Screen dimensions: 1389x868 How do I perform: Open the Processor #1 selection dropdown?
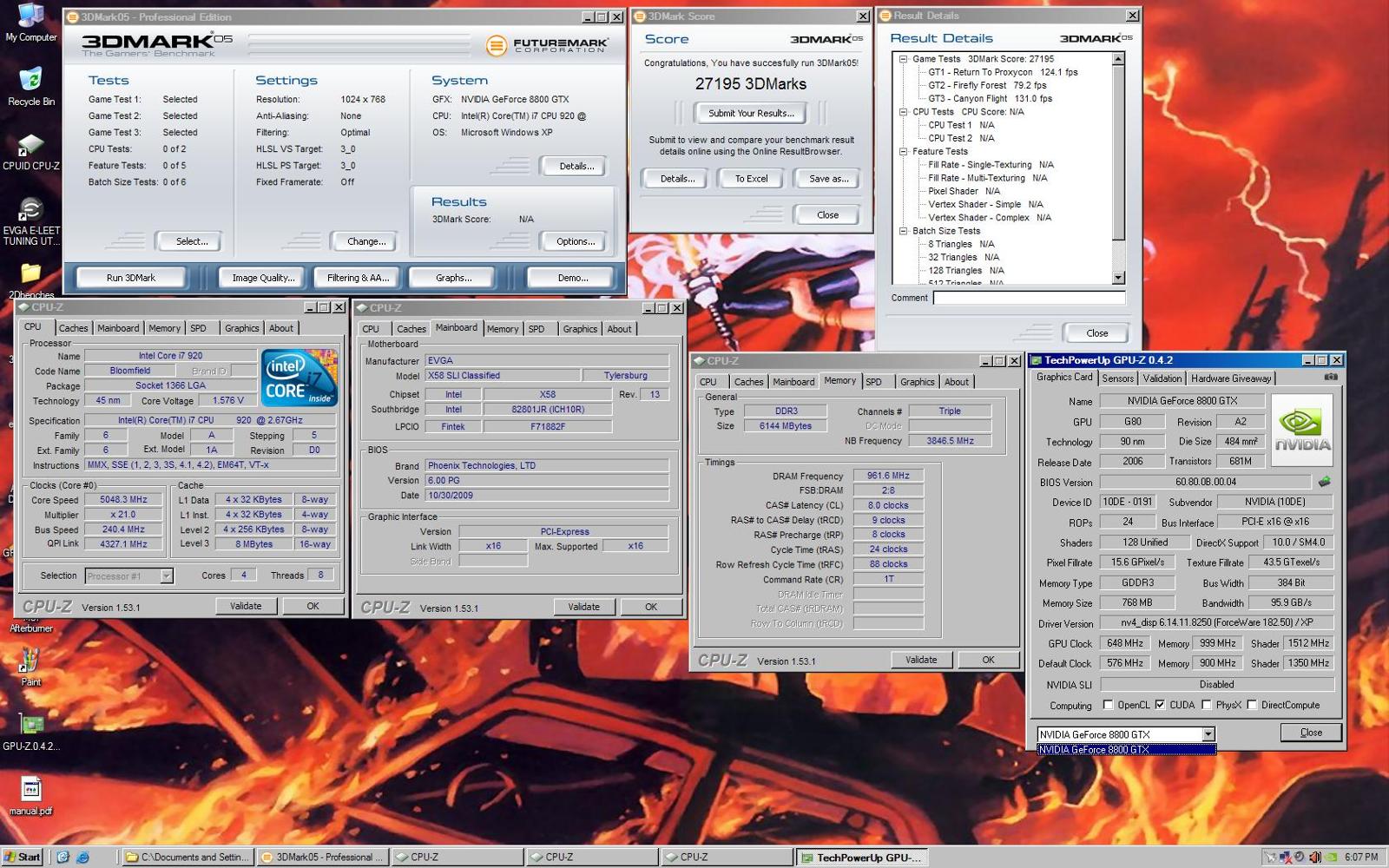[166, 575]
